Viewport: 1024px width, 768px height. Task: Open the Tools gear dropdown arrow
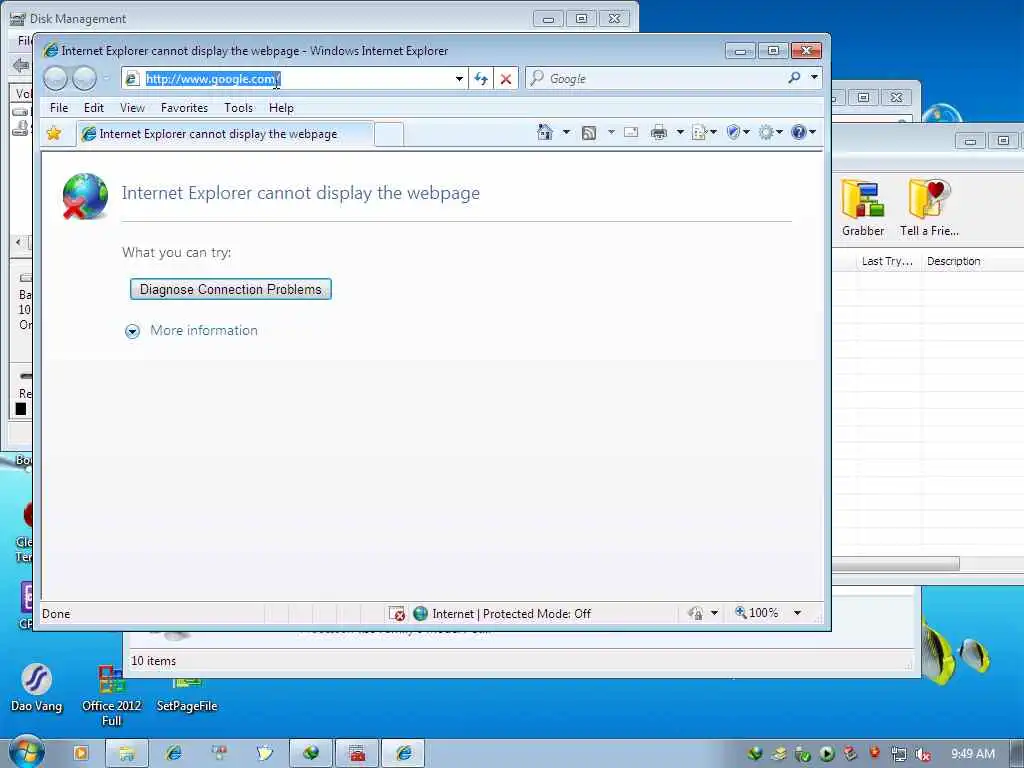click(x=779, y=133)
